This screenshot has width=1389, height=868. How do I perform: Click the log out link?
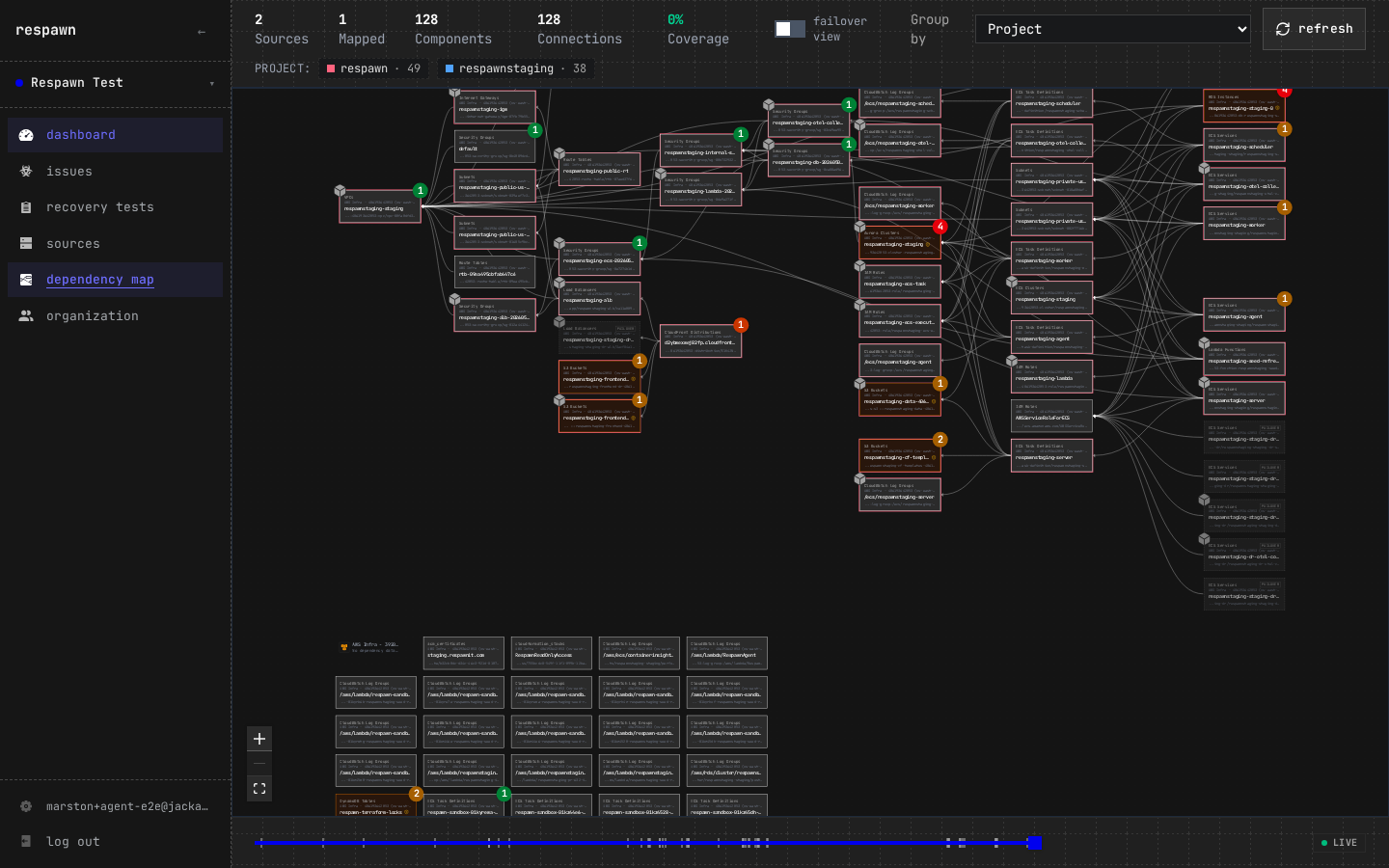tap(73, 842)
